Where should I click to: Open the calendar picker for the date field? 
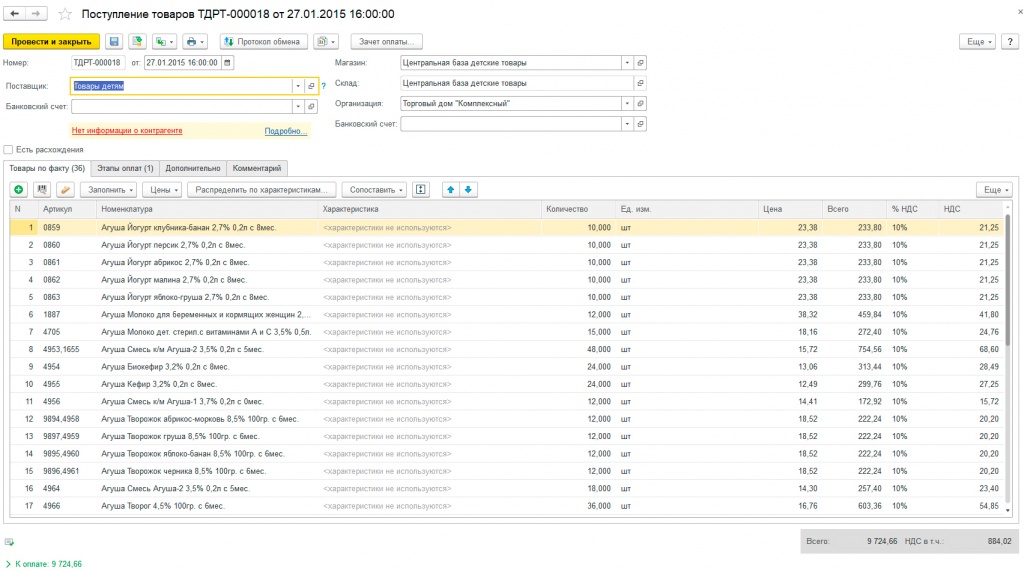[227, 63]
